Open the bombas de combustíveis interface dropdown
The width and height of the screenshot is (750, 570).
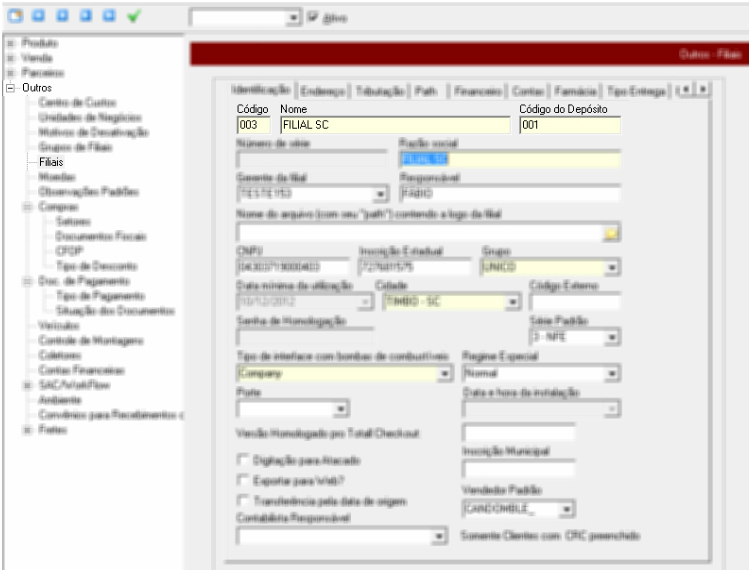coord(445,373)
